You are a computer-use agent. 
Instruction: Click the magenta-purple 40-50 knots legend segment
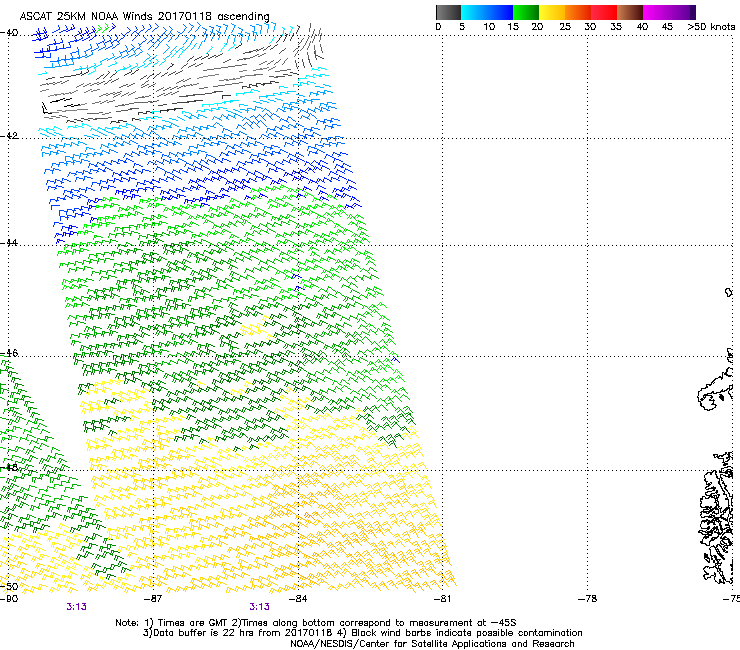[x=669, y=12]
